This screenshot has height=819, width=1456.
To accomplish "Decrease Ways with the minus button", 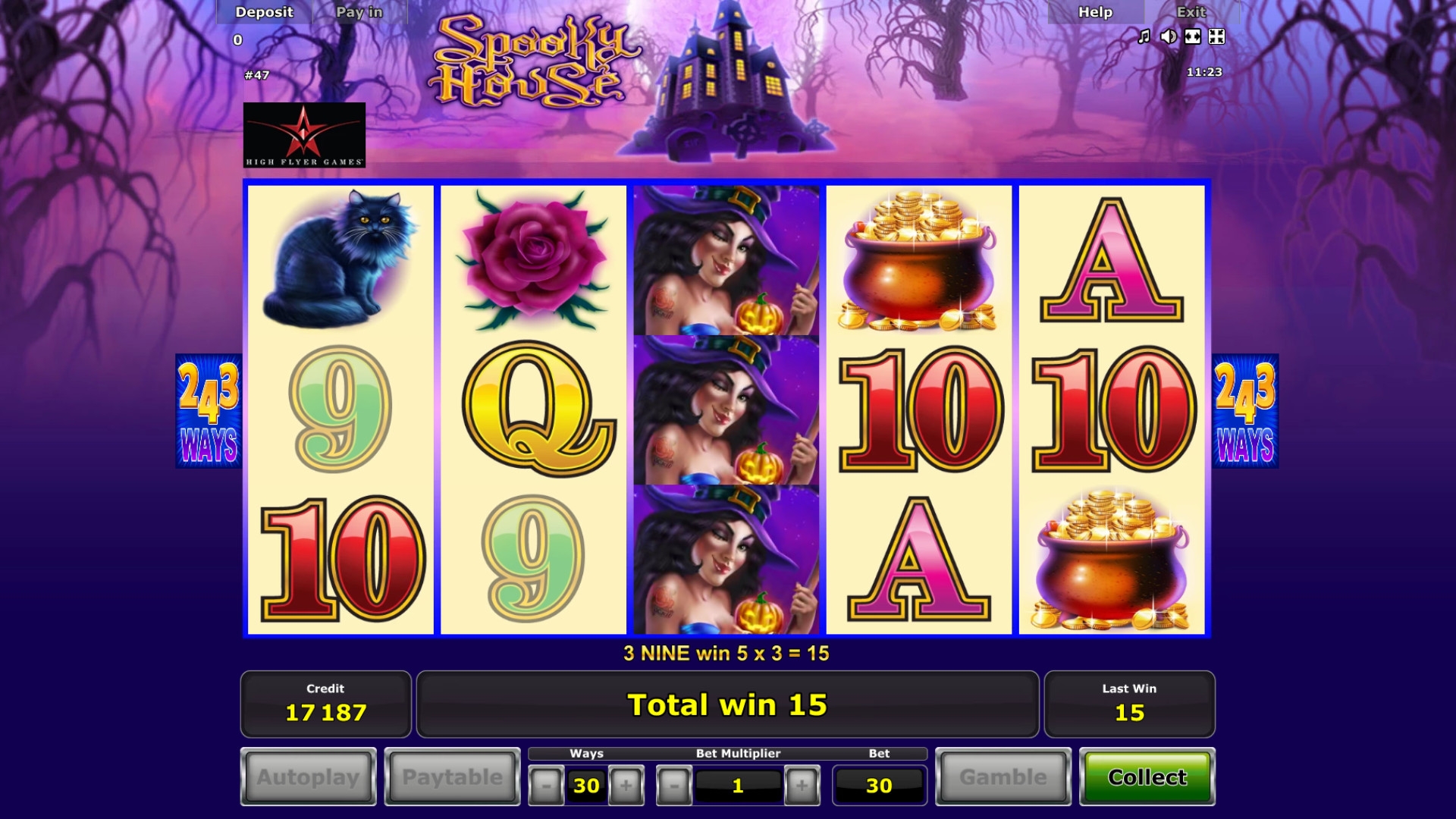I will (546, 786).
